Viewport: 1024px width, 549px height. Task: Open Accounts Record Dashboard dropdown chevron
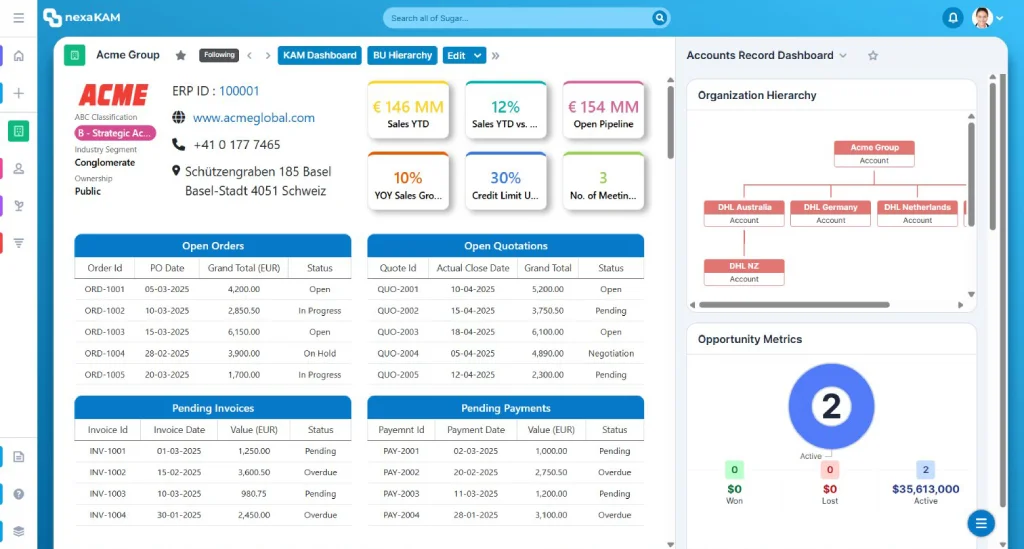pos(843,55)
